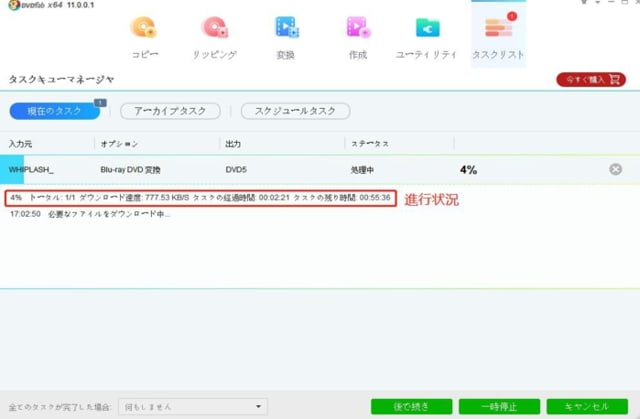Open the 作成 (Creator) module
Viewport: 640px width, 419px height.
point(358,36)
